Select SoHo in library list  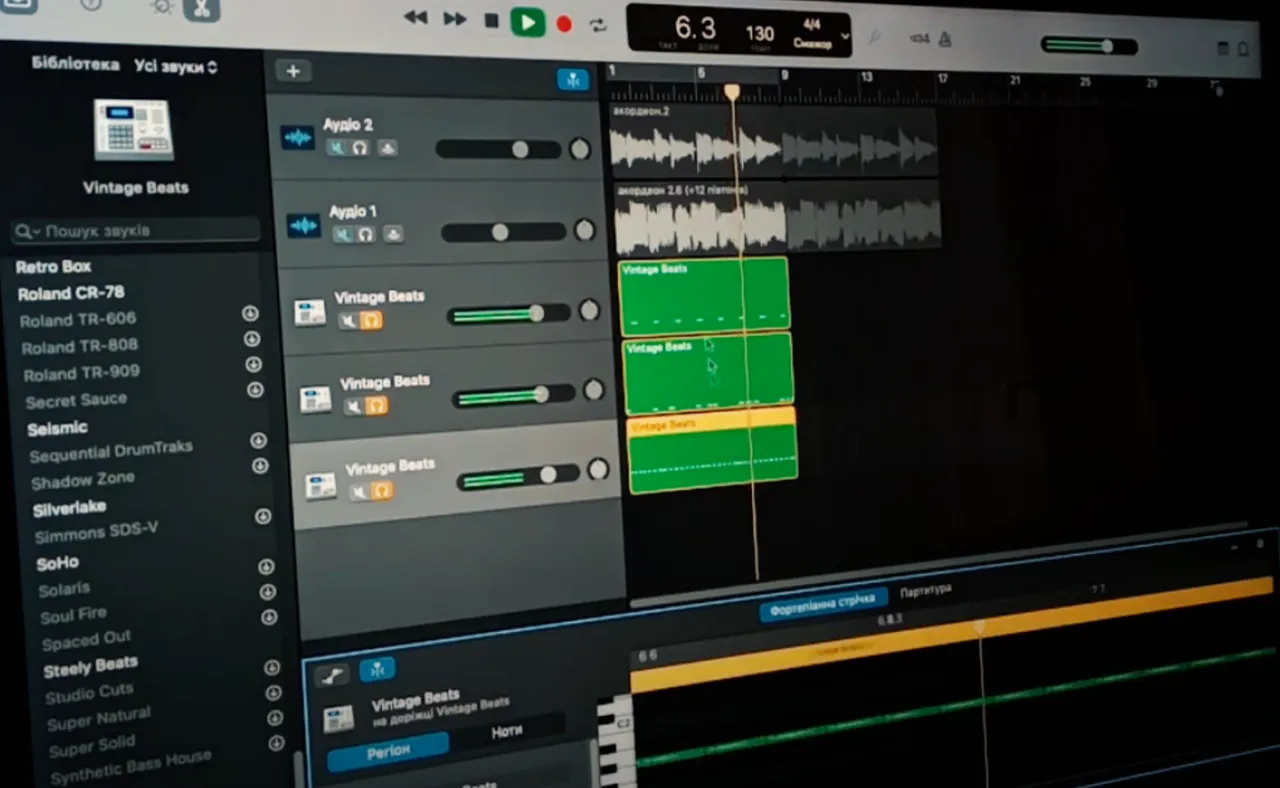coord(58,563)
